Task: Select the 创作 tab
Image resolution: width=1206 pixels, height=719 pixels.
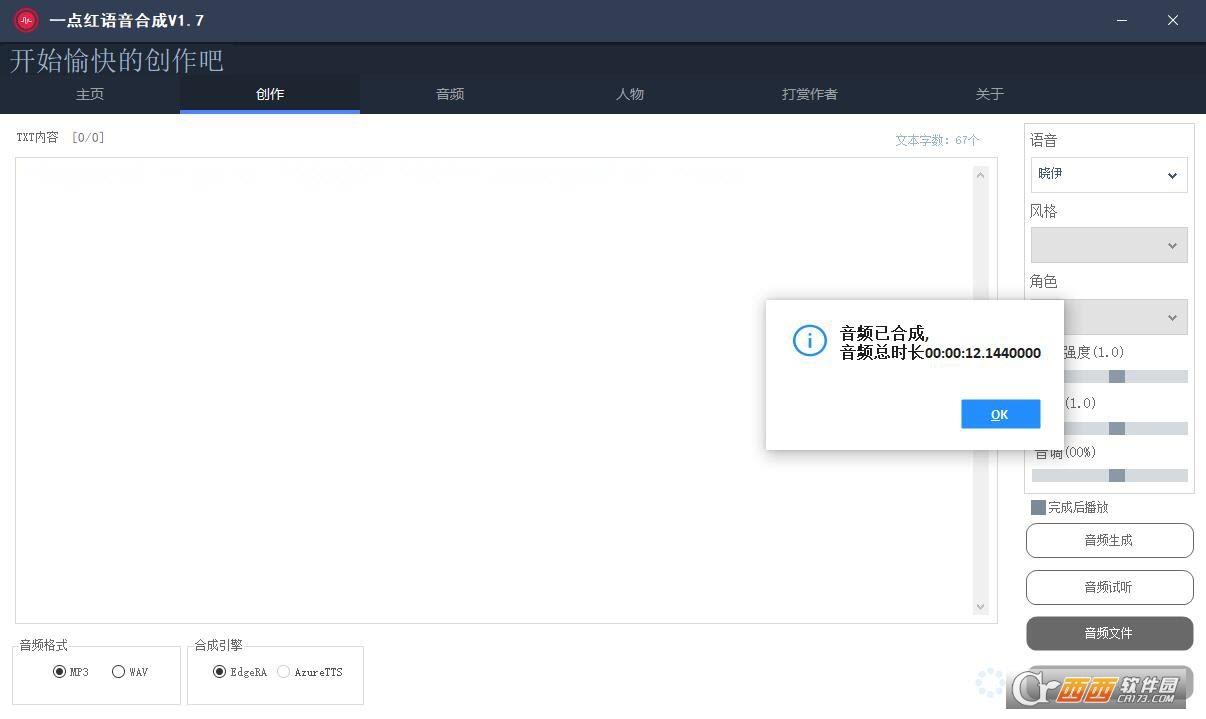Action: click(270, 94)
